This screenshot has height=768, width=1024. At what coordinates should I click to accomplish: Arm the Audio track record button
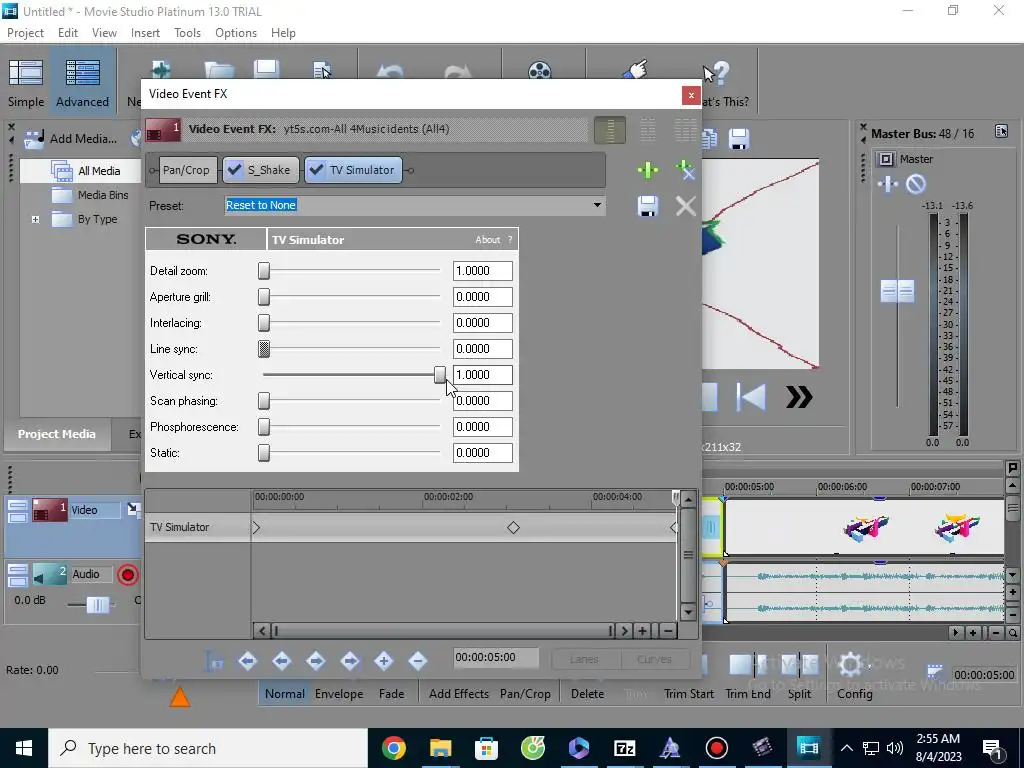[127, 575]
